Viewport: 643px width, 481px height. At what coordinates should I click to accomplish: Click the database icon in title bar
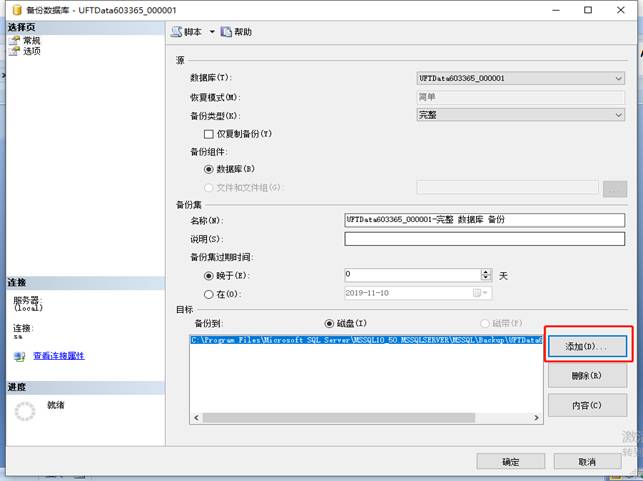pyautogui.click(x=17, y=10)
